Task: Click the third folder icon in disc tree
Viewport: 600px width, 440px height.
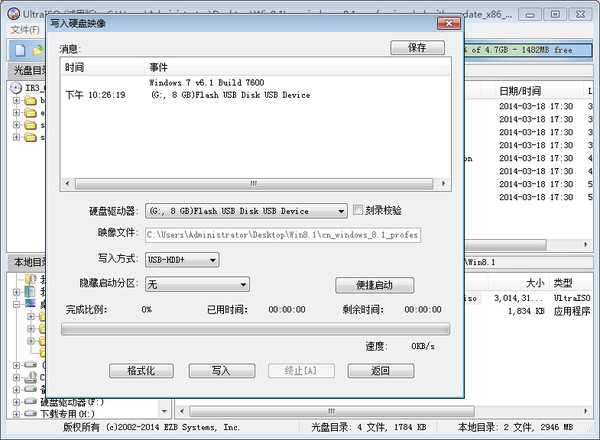Action: click(x=30, y=125)
